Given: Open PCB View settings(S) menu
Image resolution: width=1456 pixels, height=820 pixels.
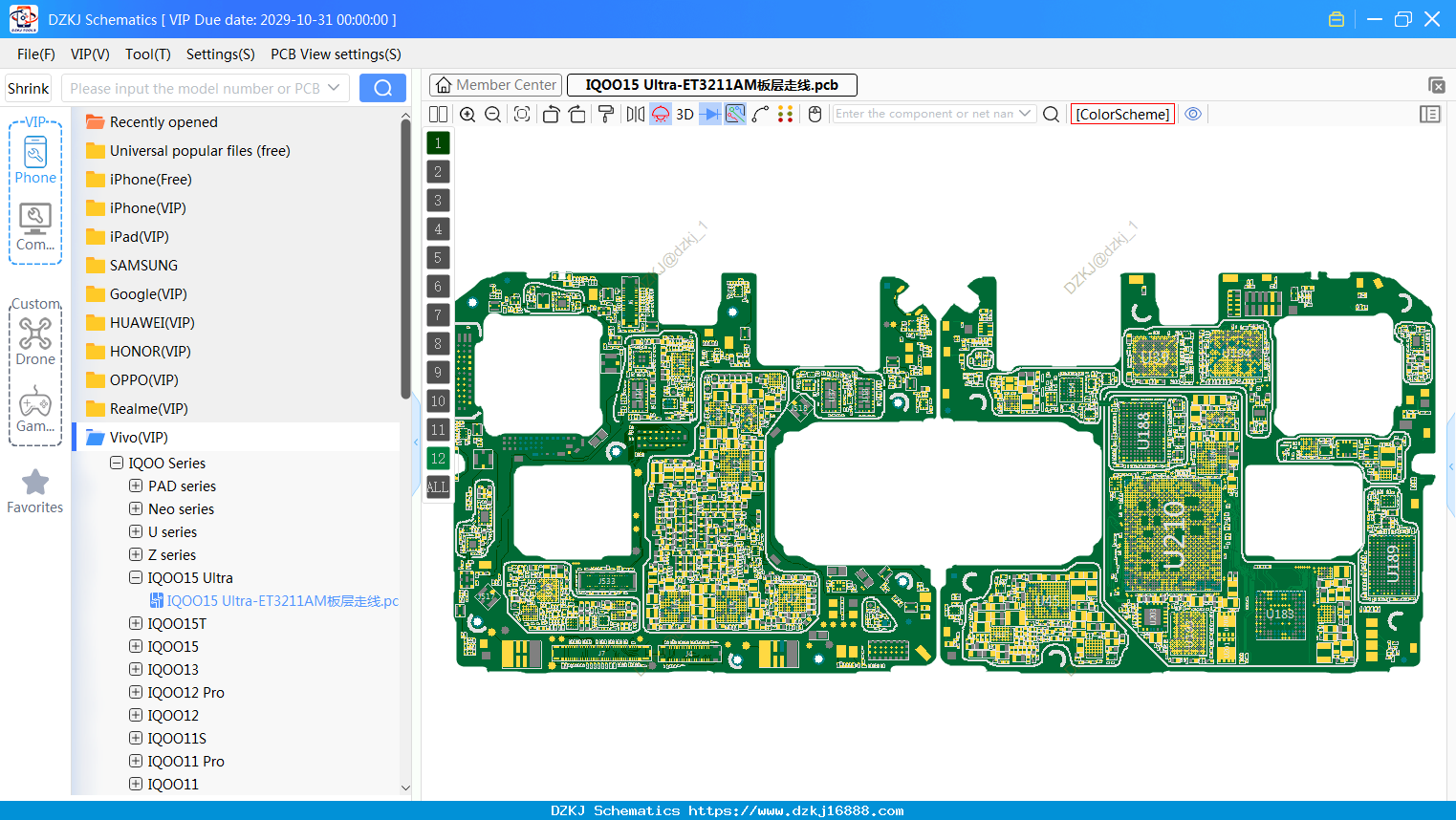Looking at the screenshot, I should pyautogui.click(x=336, y=54).
